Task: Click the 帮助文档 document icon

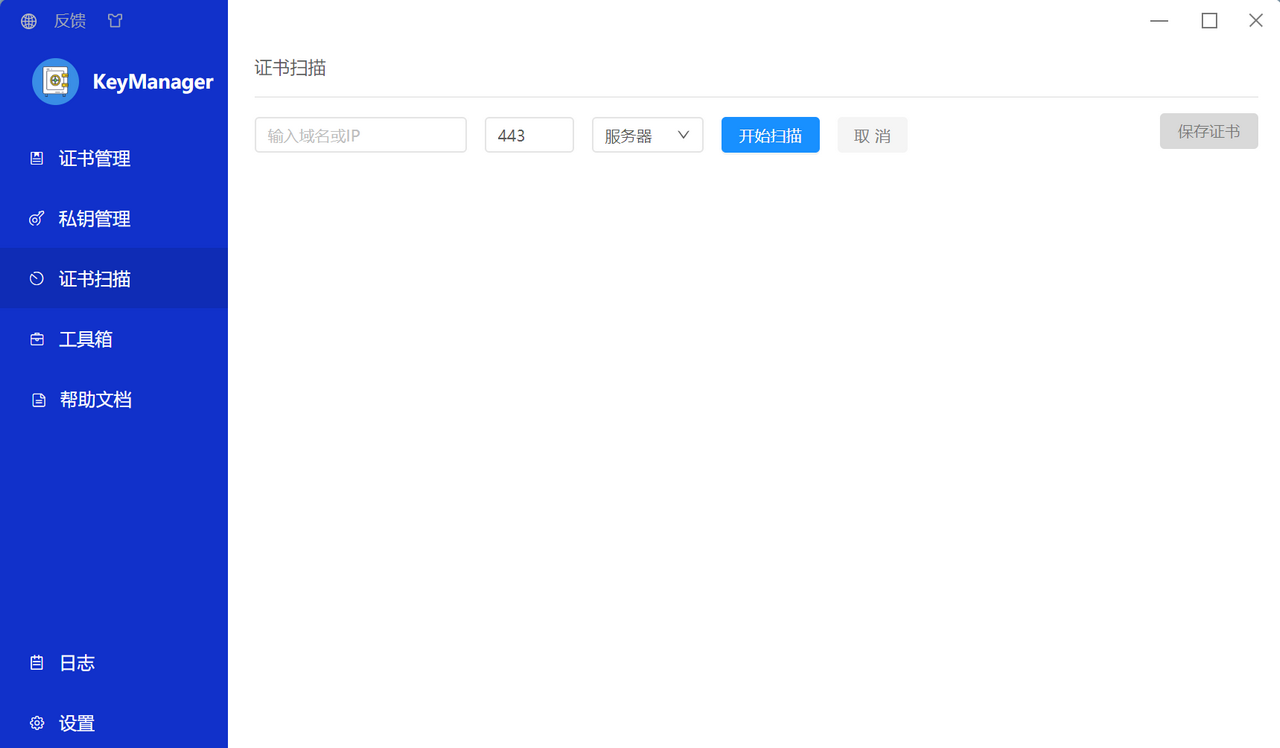Action: tap(38, 400)
